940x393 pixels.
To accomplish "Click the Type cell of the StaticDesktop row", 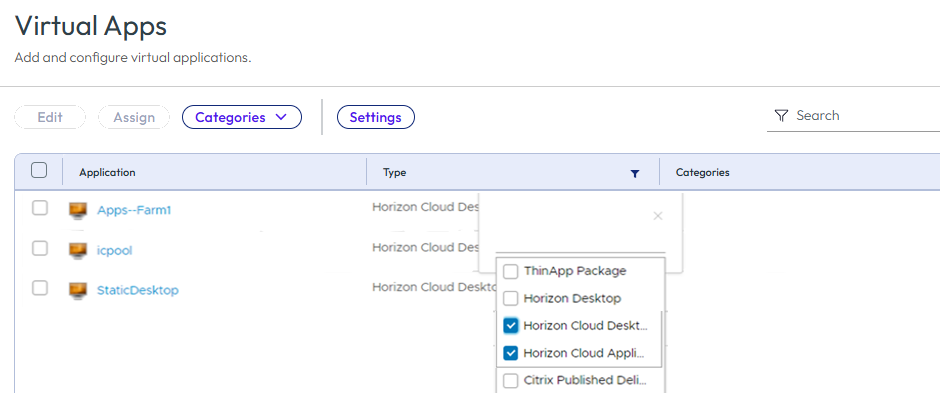I will click(x=434, y=287).
